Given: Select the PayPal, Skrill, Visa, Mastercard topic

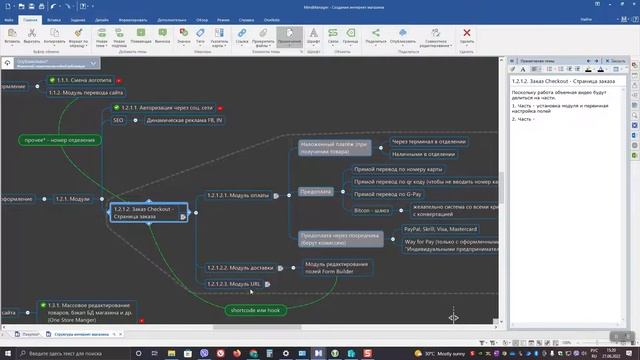Looking at the screenshot, I should tap(440, 229).
